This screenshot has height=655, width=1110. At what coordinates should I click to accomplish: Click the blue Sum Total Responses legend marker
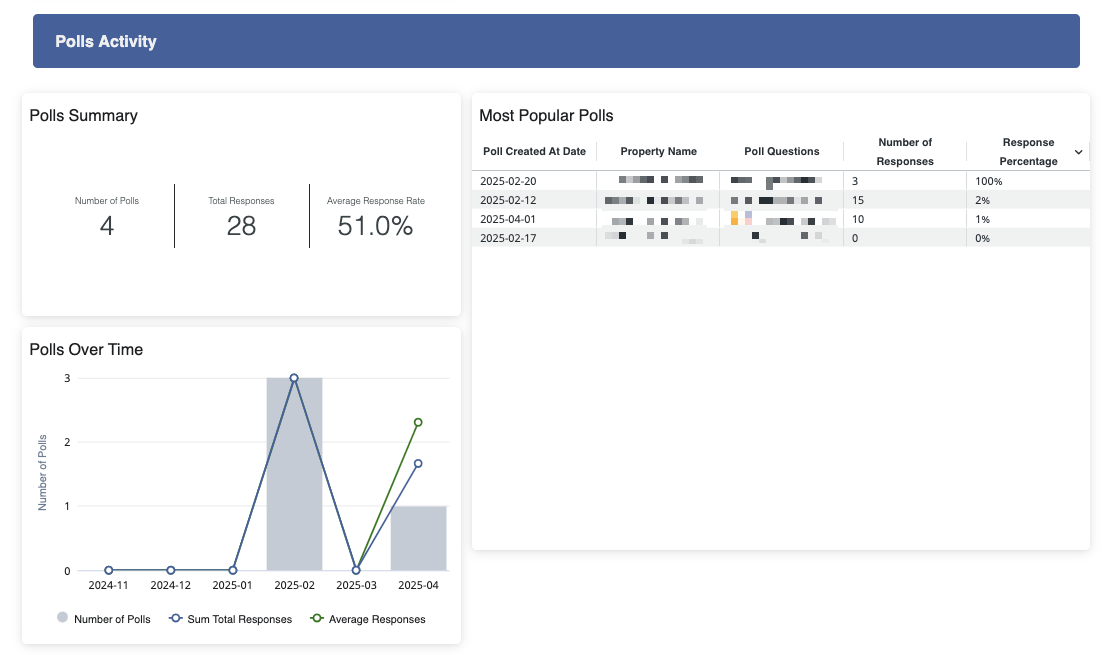pos(176,619)
